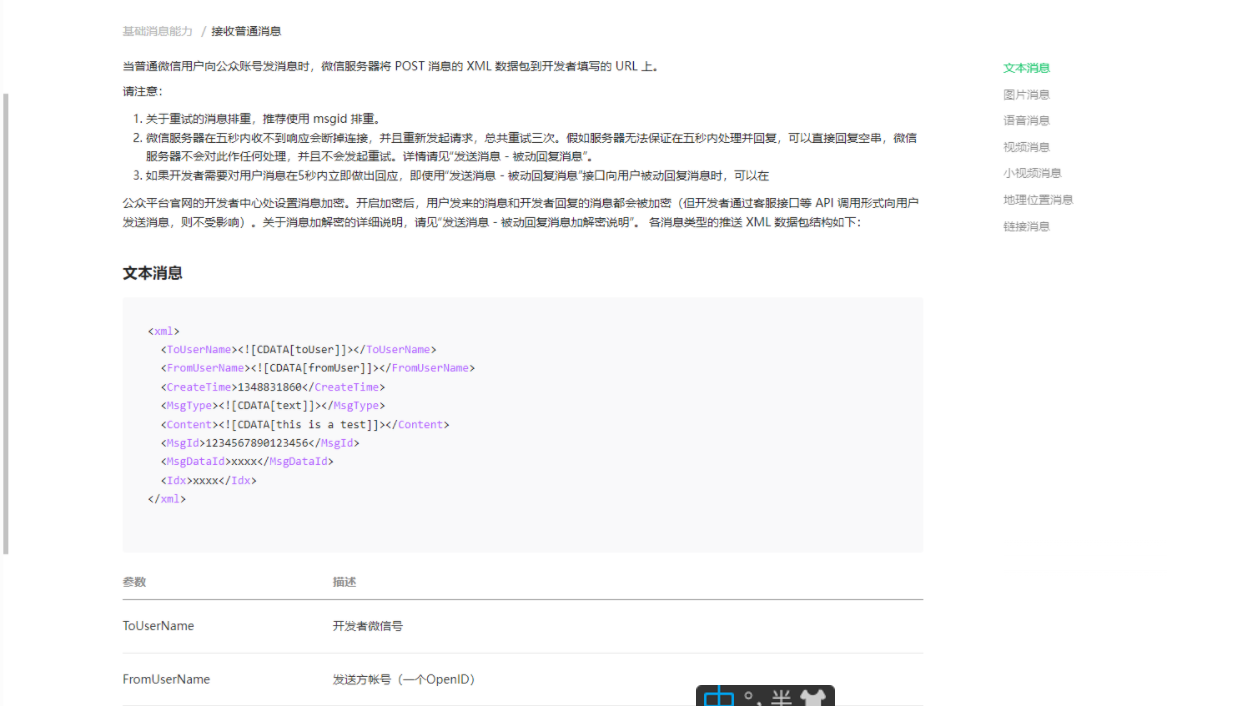Click the 接收普通消息 breadcrumb item
The height and width of the screenshot is (706, 1241).
tap(246, 31)
